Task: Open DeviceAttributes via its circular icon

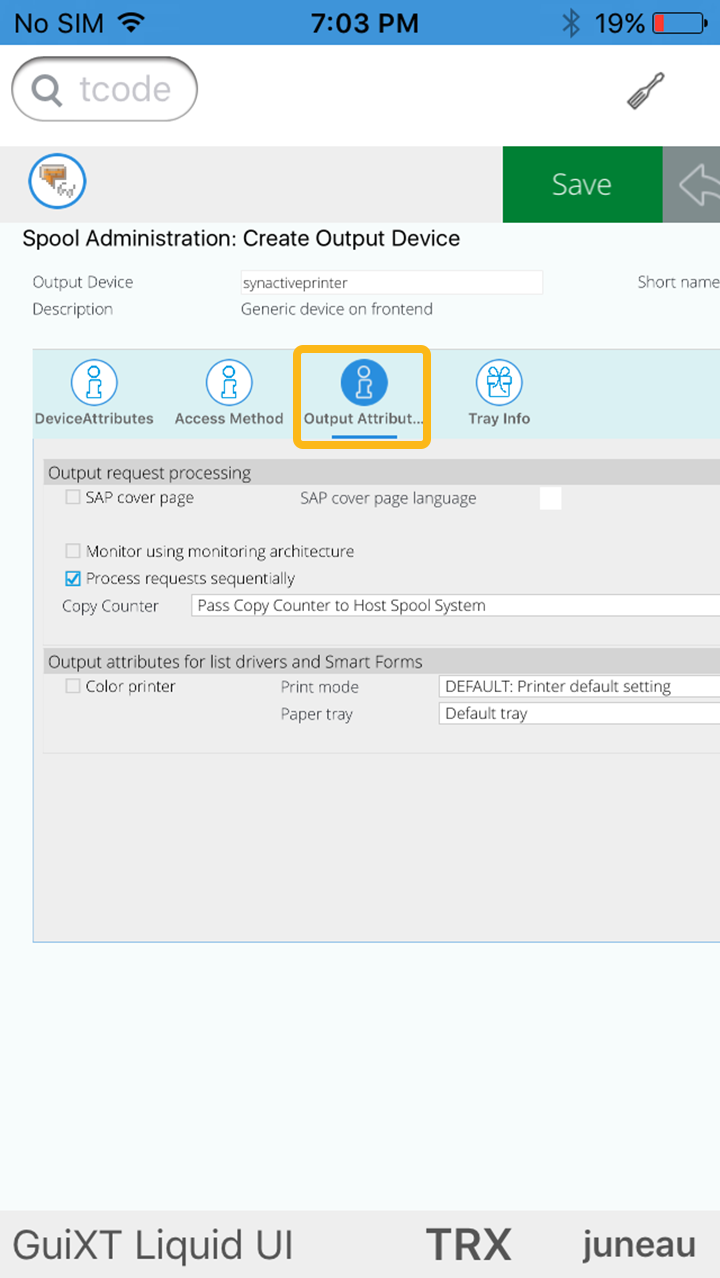Action: coord(94,382)
